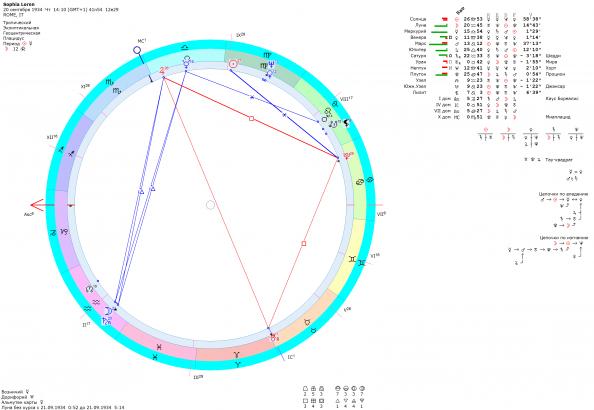Click the Марс row in the positions table
Image resolution: width=594 pixels, height=410 pixels.
[475, 43]
